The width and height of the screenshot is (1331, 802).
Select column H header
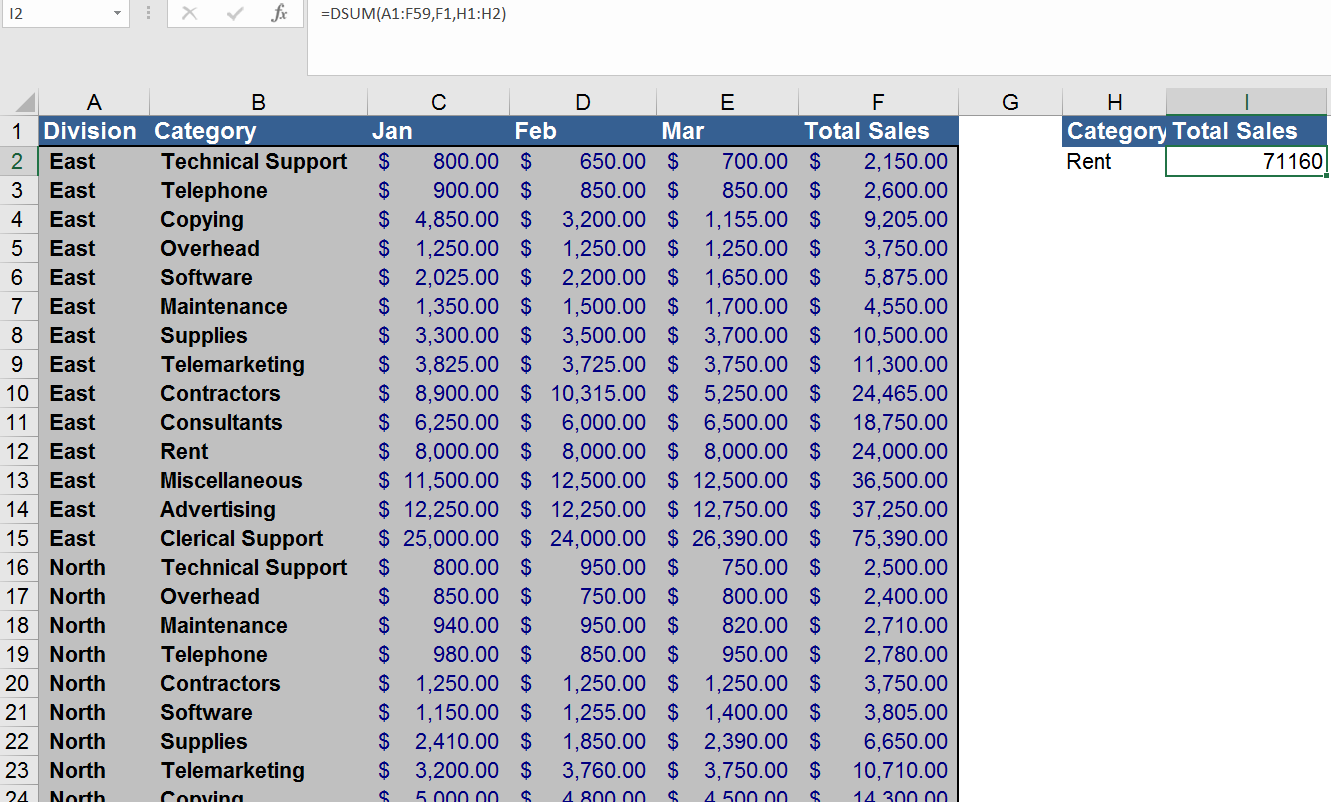click(x=1114, y=102)
